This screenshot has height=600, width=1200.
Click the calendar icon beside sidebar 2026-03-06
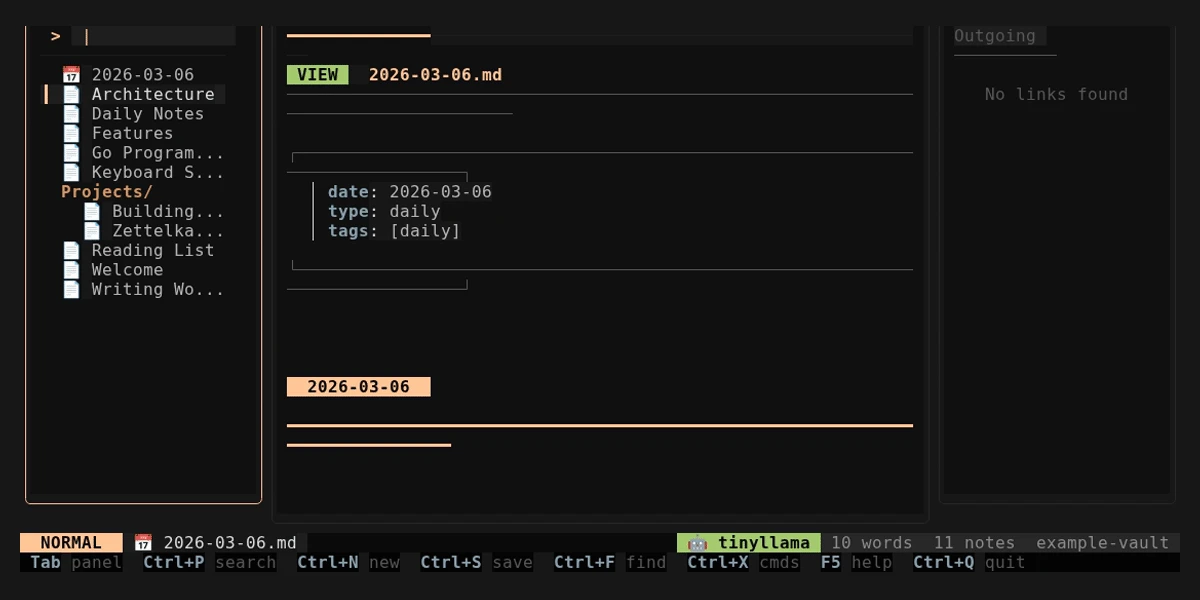coord(71,75)
